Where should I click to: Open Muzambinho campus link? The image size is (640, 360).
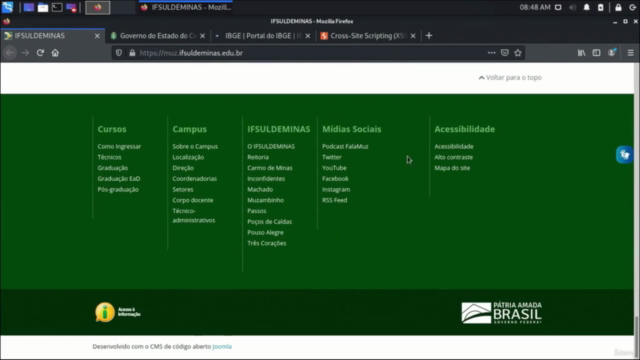[x=265, y=200]
